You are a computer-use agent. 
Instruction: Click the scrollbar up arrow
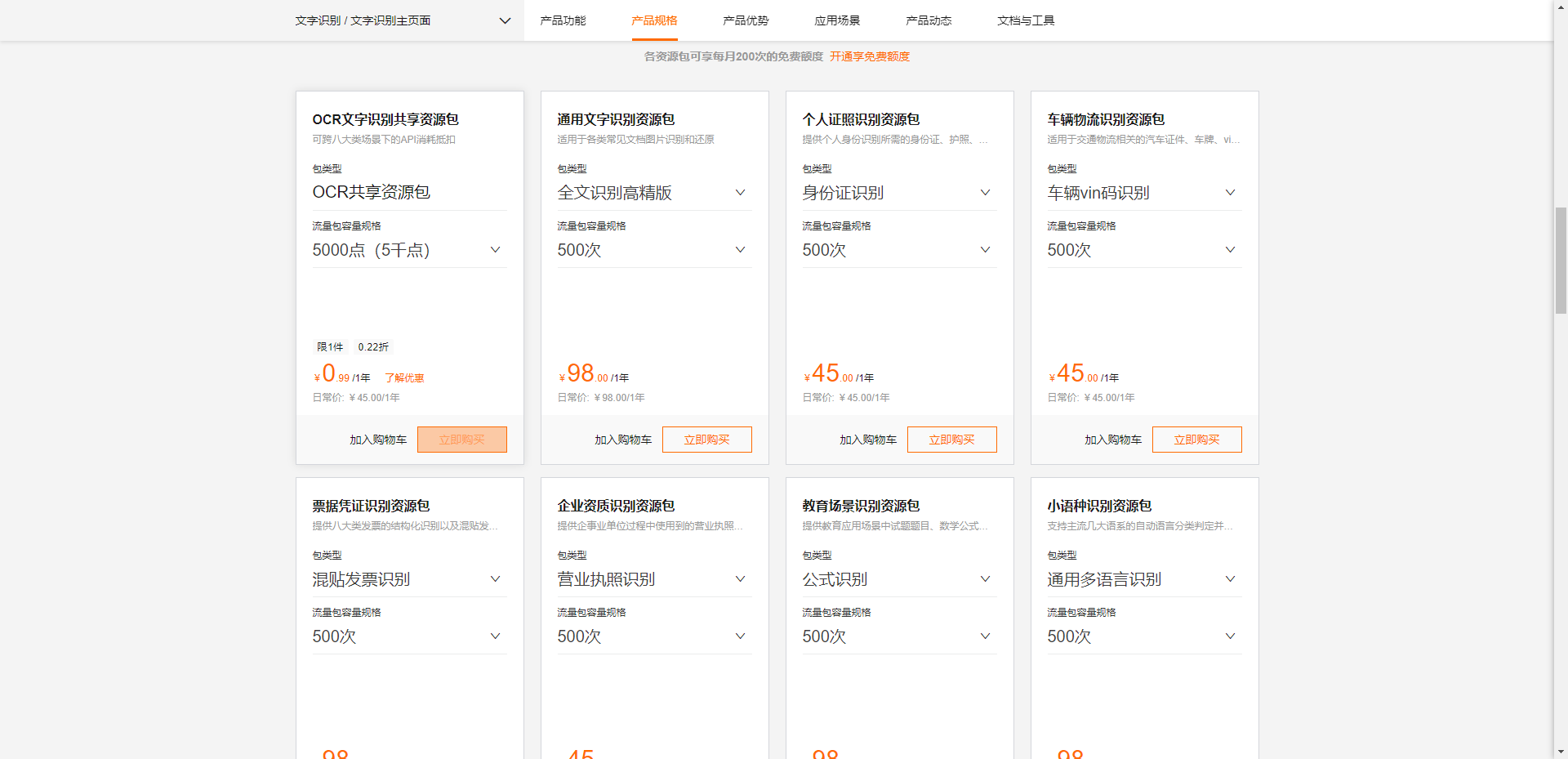[x=1561, y=7]
